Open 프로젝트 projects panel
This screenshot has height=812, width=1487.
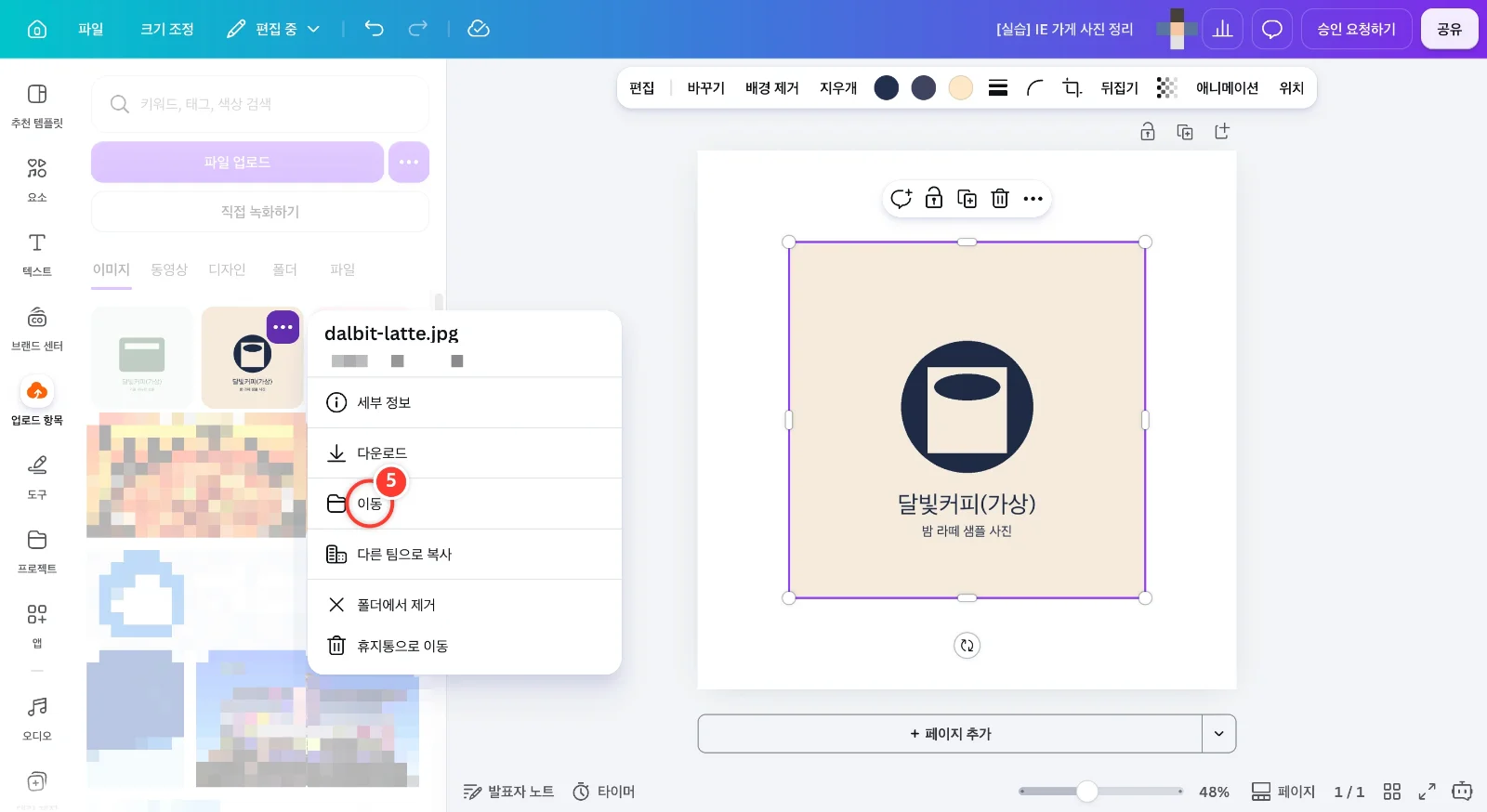(x=37, y=551)
